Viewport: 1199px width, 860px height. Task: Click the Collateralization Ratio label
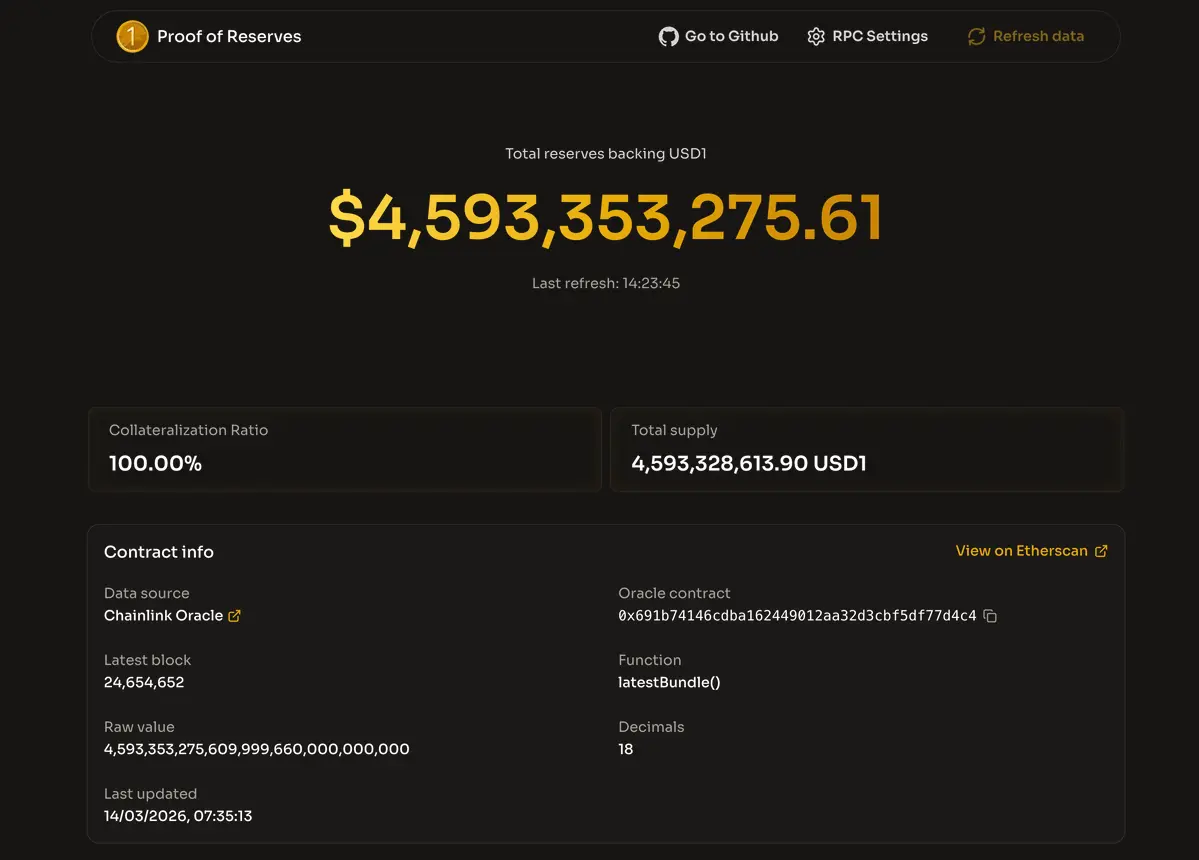pyautogui.click(x=188, y=430)
